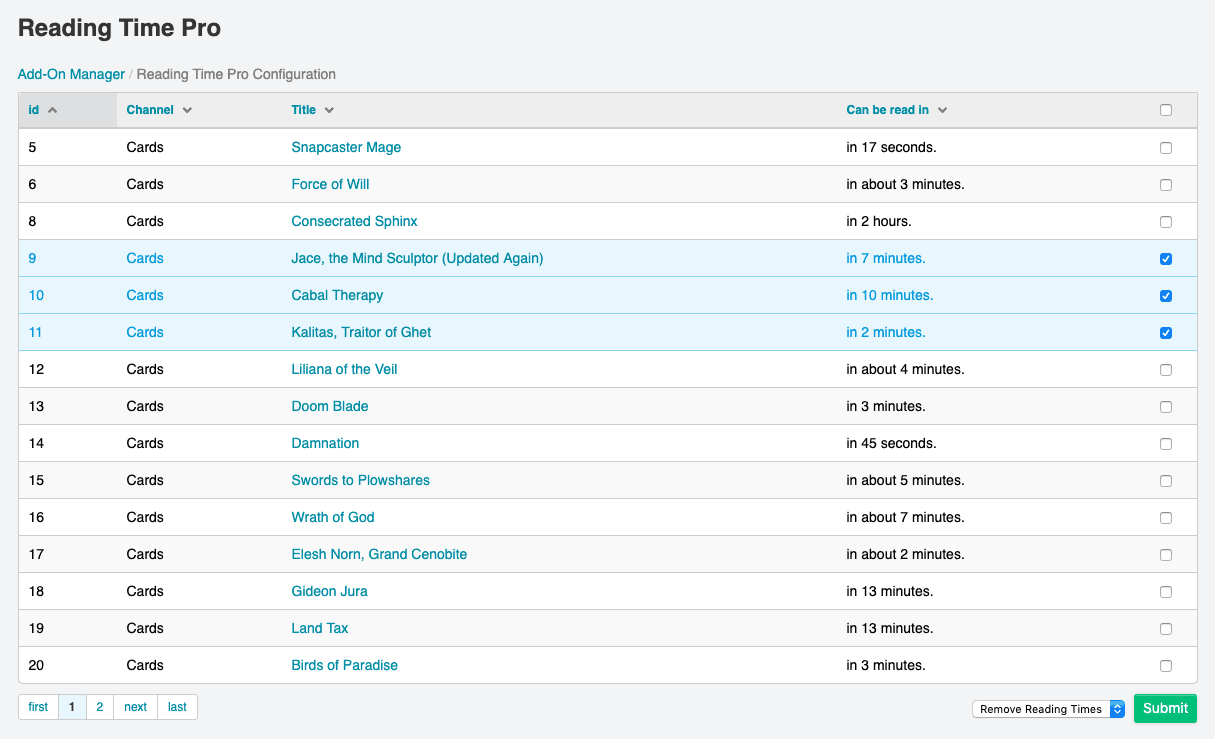Open the Remove Reading Times dropdown

point(1049,709)
